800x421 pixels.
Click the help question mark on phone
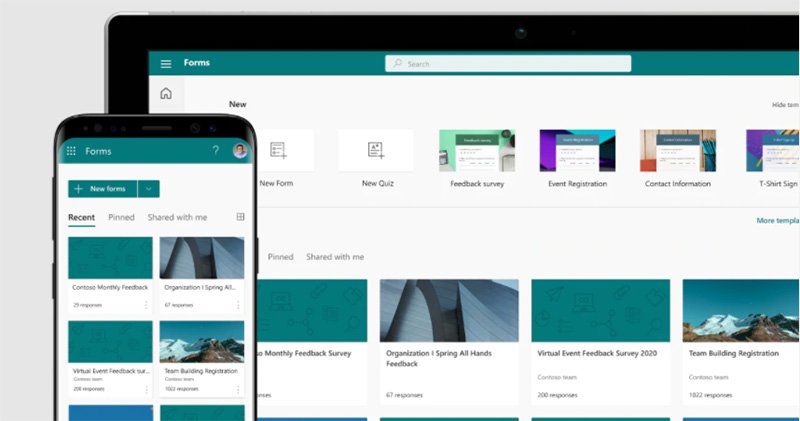pos(215,150)
